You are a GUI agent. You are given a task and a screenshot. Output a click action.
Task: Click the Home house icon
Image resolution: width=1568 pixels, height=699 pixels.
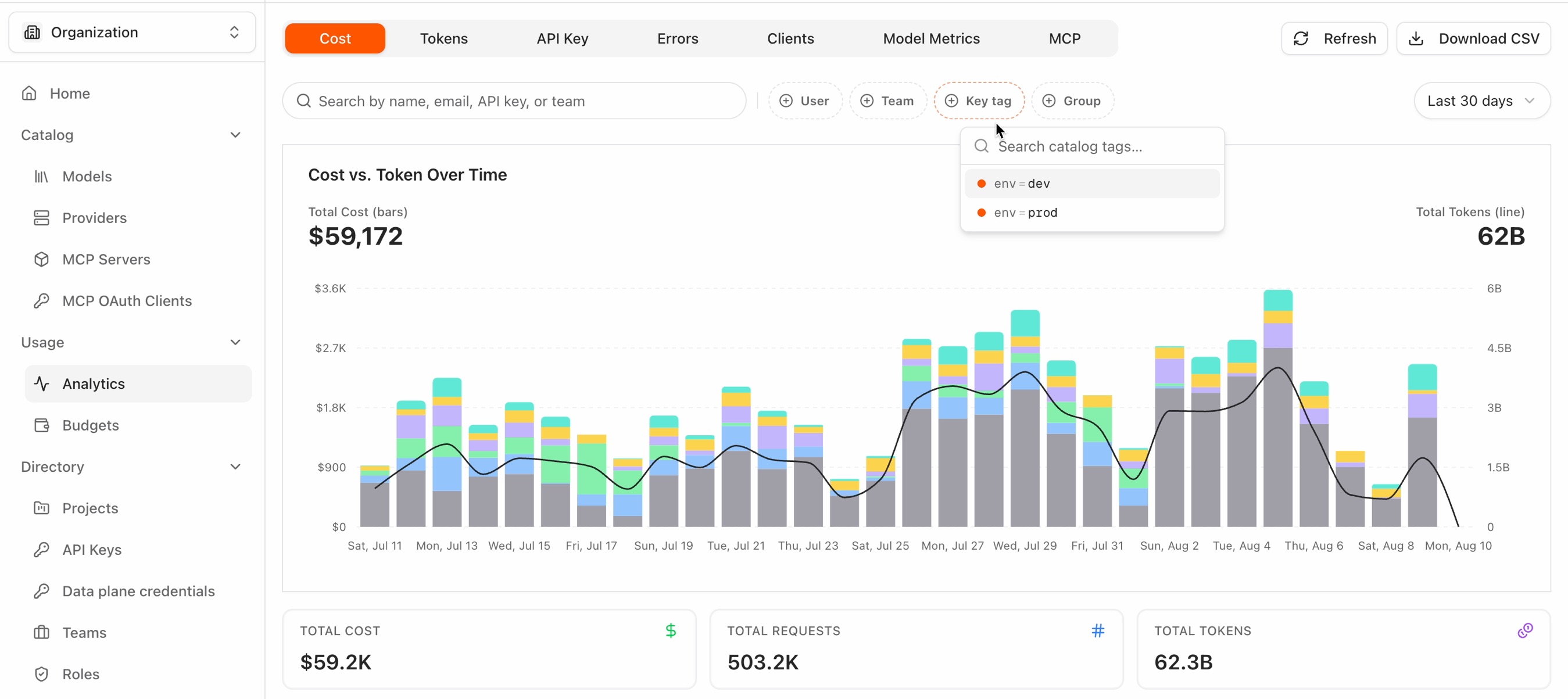pos(29,94)
